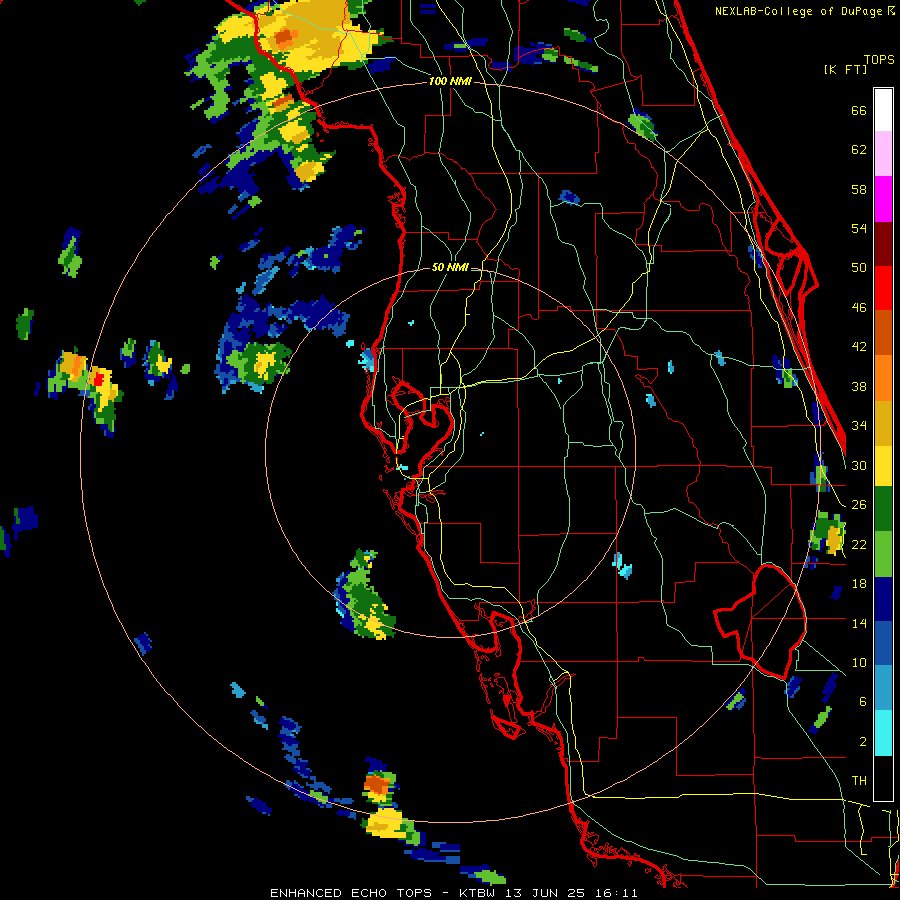Screen dimensions: 900x900
Task: Click the 42 legend value
Action: 859,346
